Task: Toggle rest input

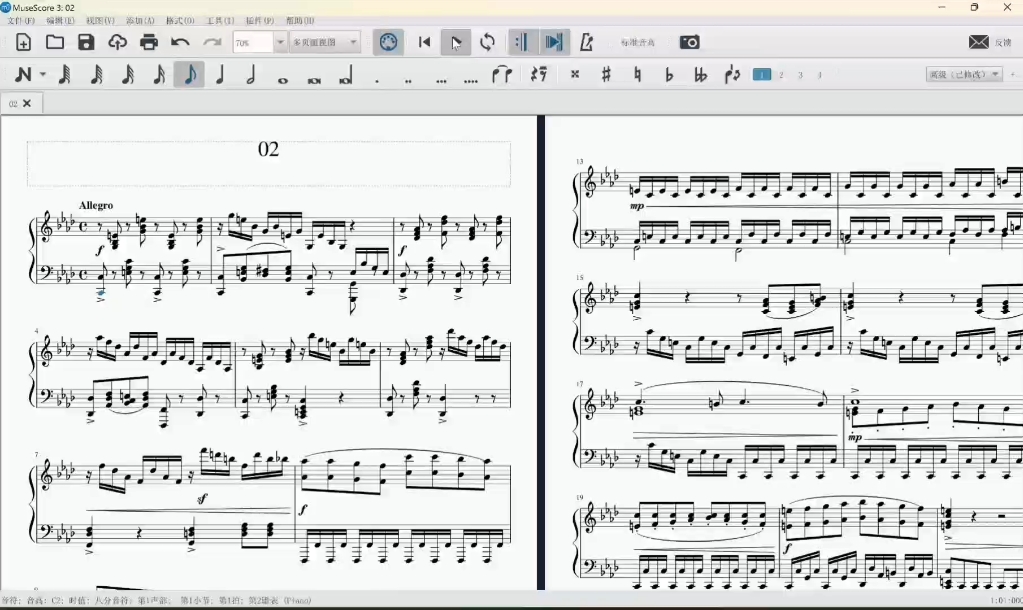Action: (x=538, y=74)
